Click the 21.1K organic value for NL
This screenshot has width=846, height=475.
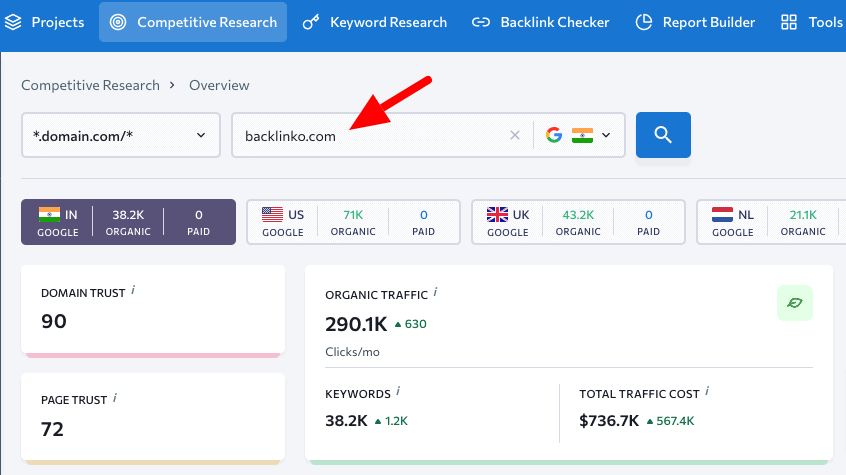803,215
